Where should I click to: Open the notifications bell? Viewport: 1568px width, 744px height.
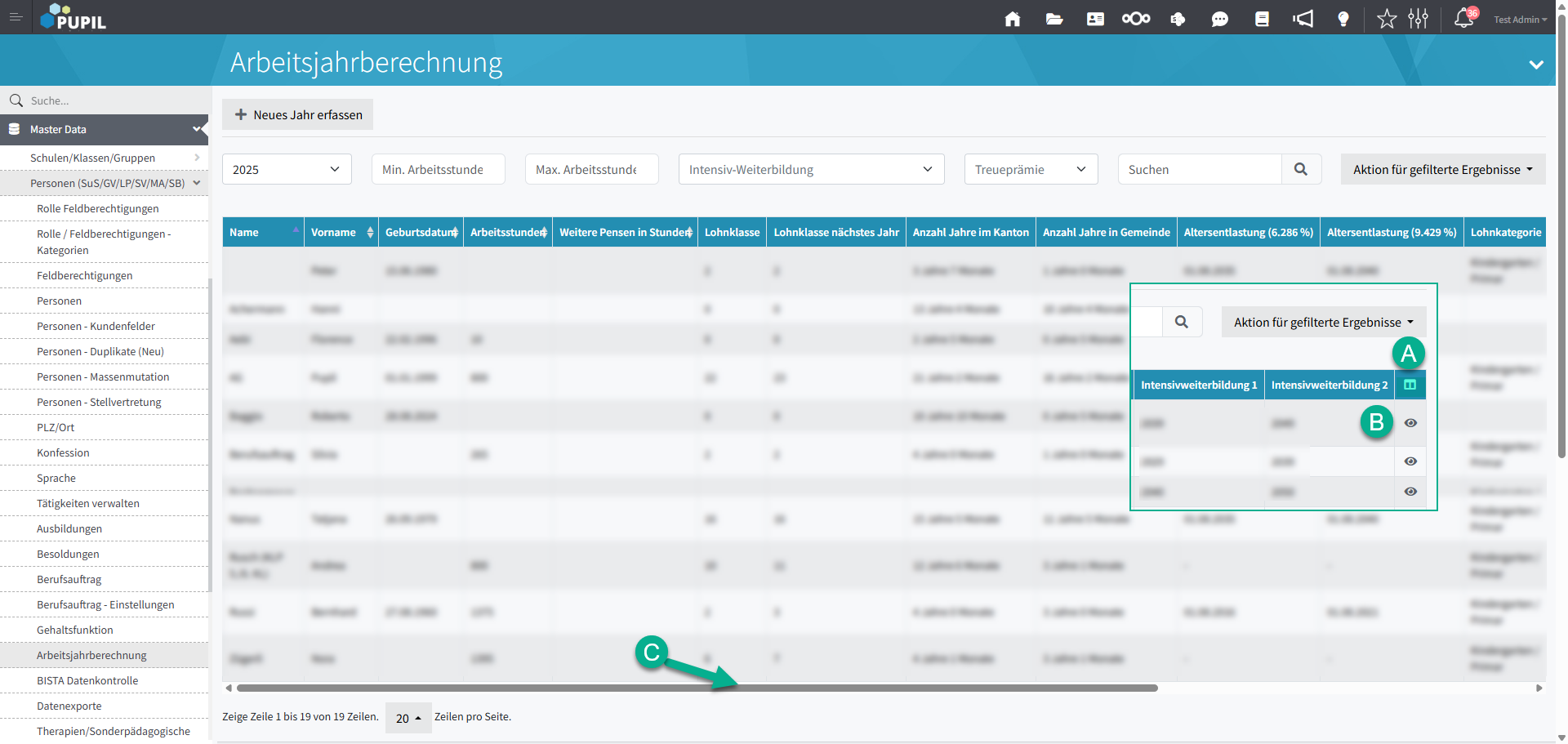[x=1464, y=18]
